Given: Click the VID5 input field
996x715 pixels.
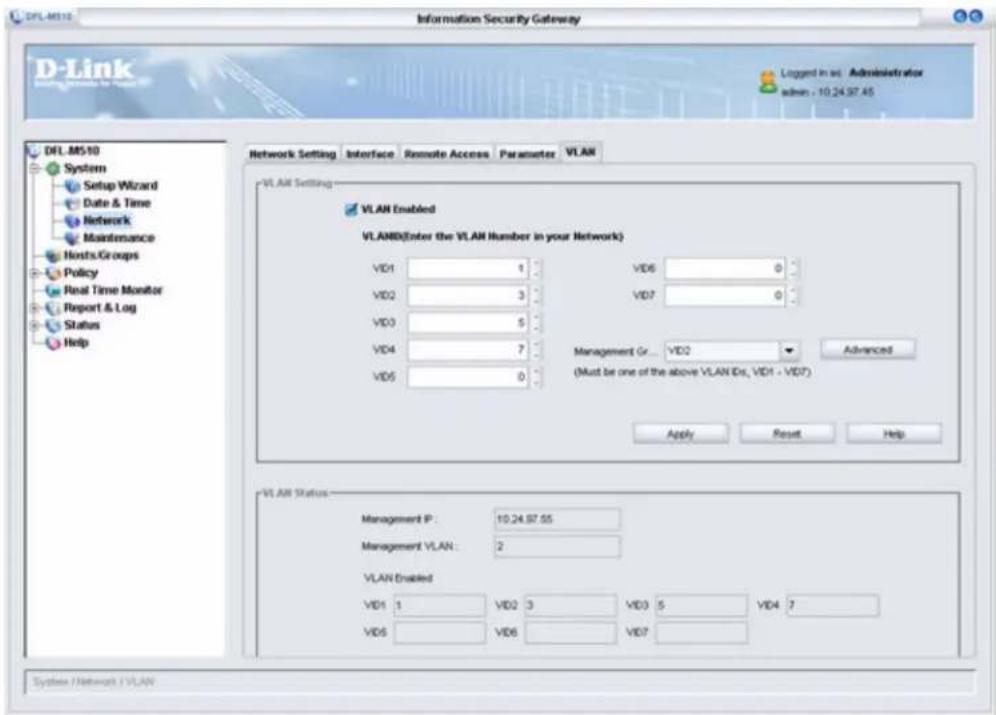Looking at the screenshot, I should [468, 377].
